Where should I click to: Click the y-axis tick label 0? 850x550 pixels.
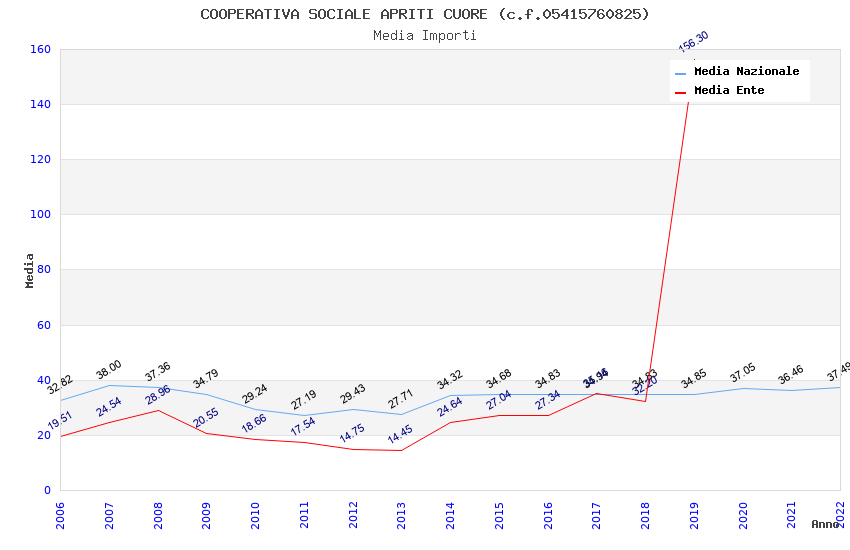(x=47, y=490)
